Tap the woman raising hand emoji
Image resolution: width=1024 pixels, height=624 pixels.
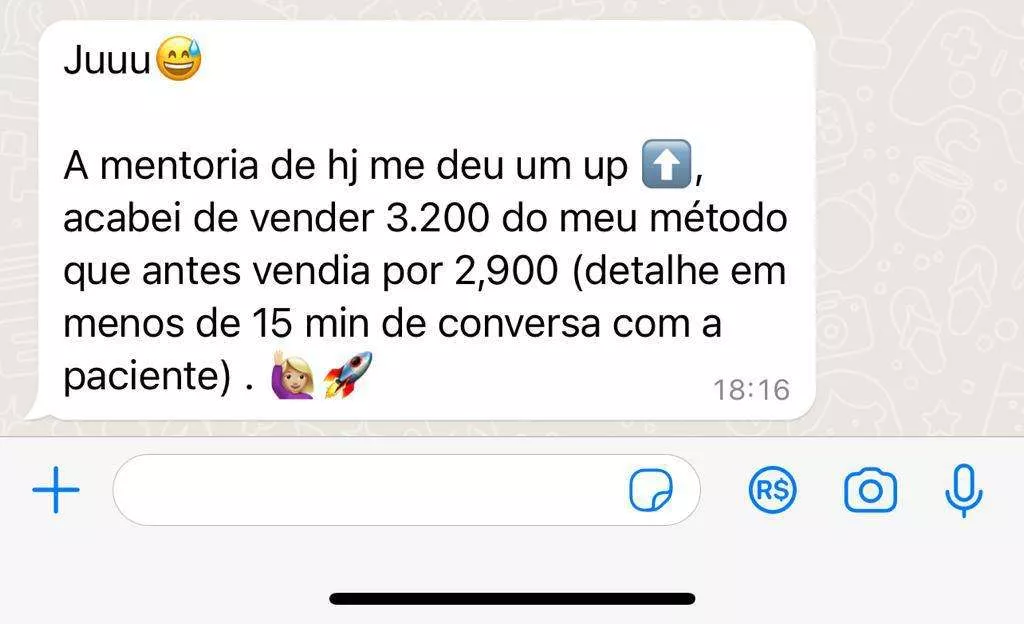tap(293, 375)
